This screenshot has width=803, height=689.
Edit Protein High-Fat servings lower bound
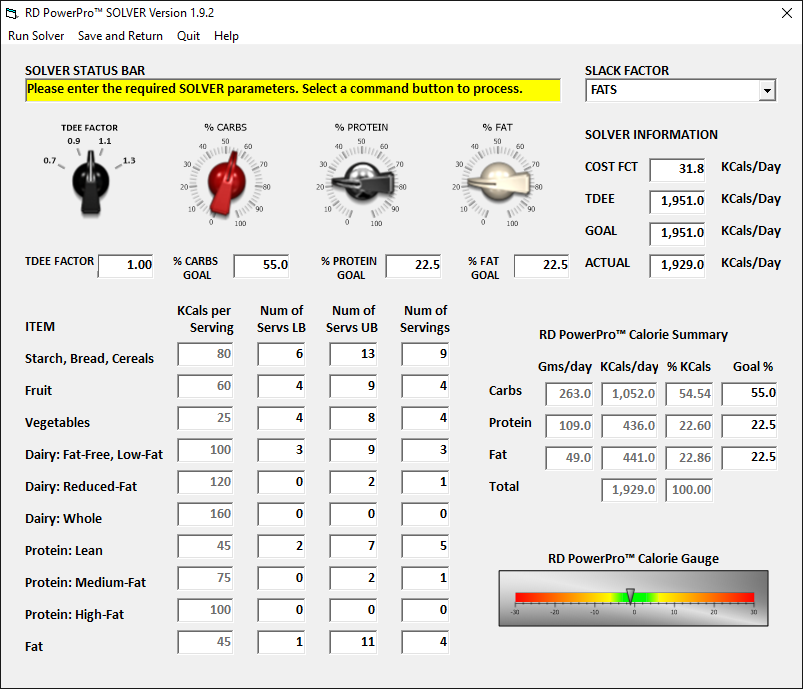coord(281,611)
